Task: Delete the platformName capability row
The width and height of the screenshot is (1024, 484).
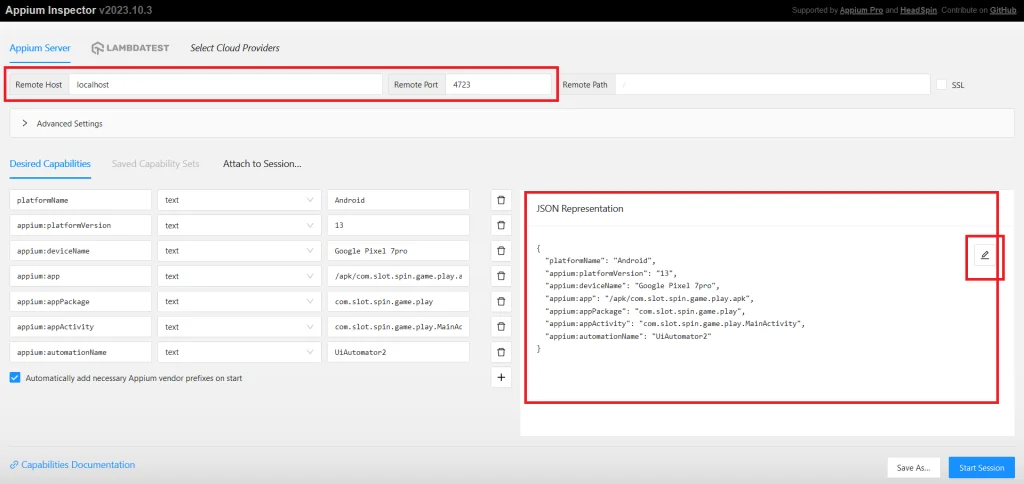Action: coord(501,200)
